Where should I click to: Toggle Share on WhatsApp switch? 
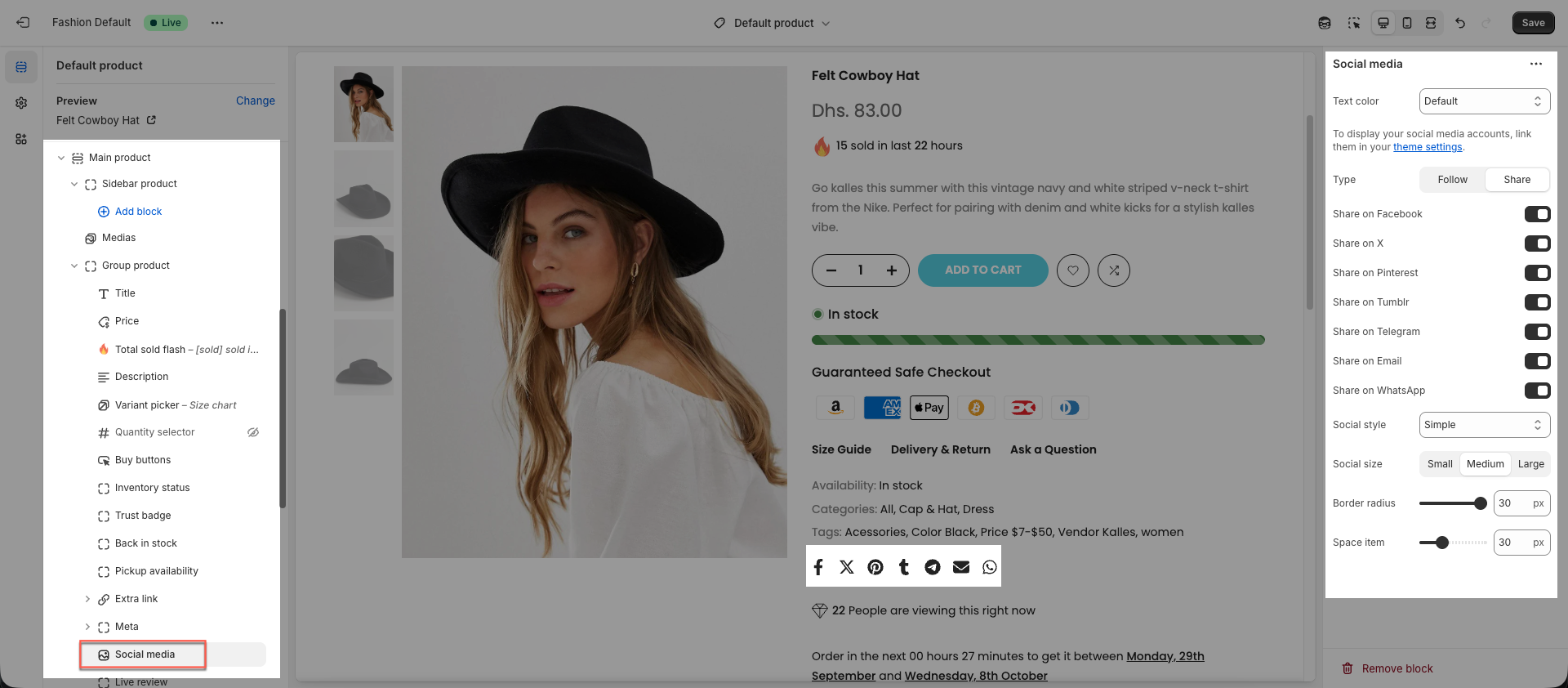(x=1537, y=391)
